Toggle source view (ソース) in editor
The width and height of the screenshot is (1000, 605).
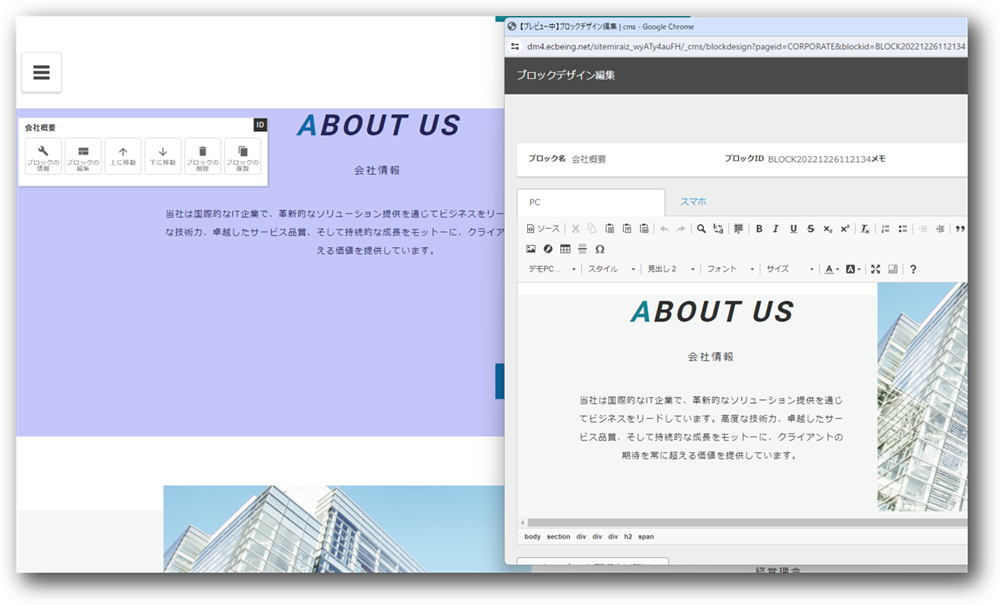coord(543,229)
